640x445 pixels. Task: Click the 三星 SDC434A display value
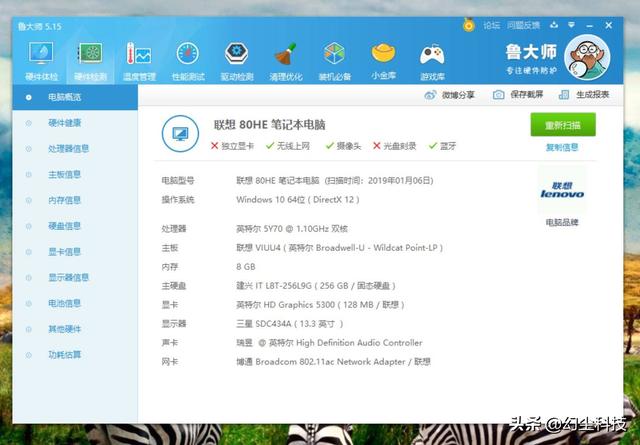(x=289, y=324)
